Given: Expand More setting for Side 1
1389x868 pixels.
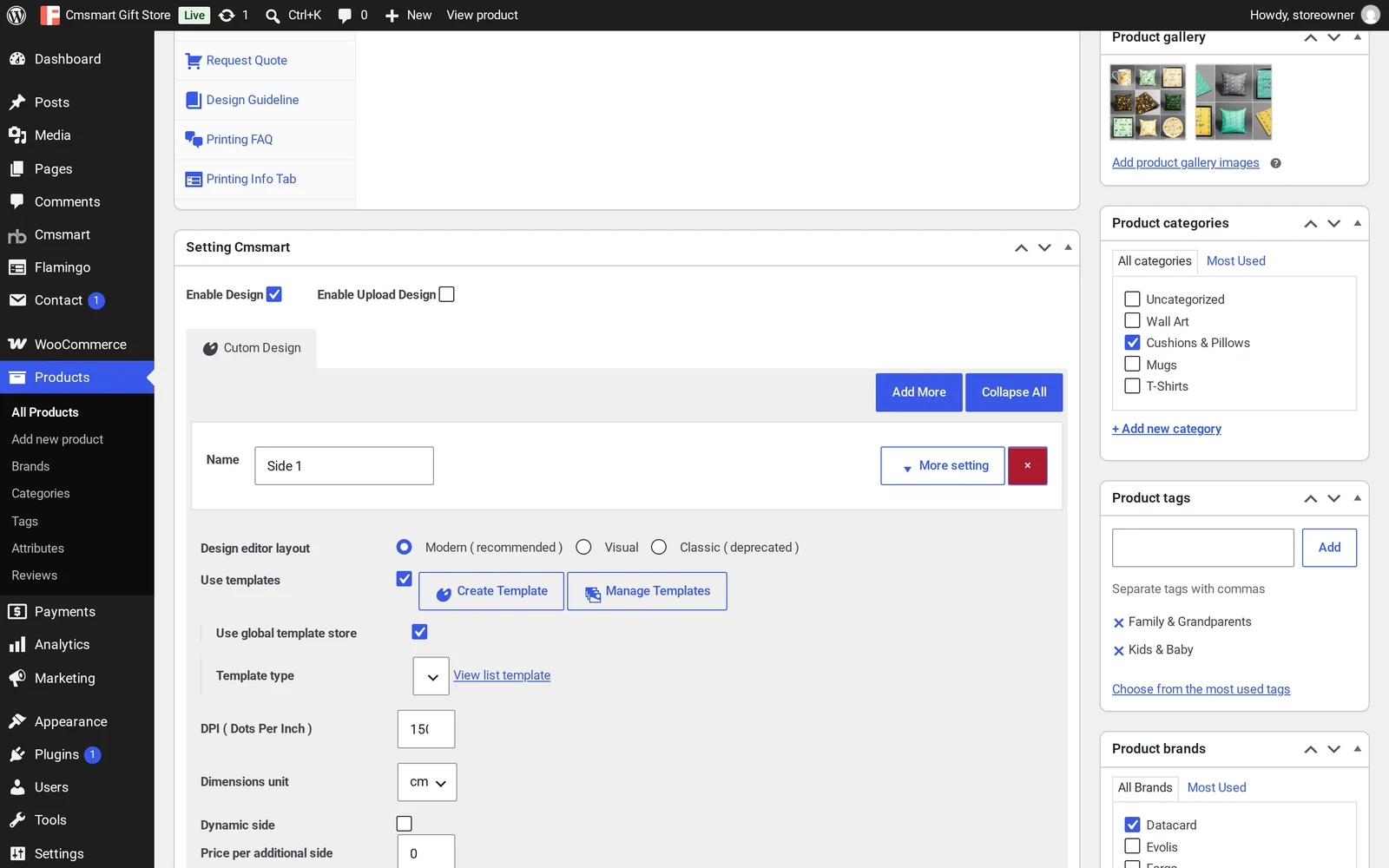Looking at the screenshot, I should tap(943, 466).
